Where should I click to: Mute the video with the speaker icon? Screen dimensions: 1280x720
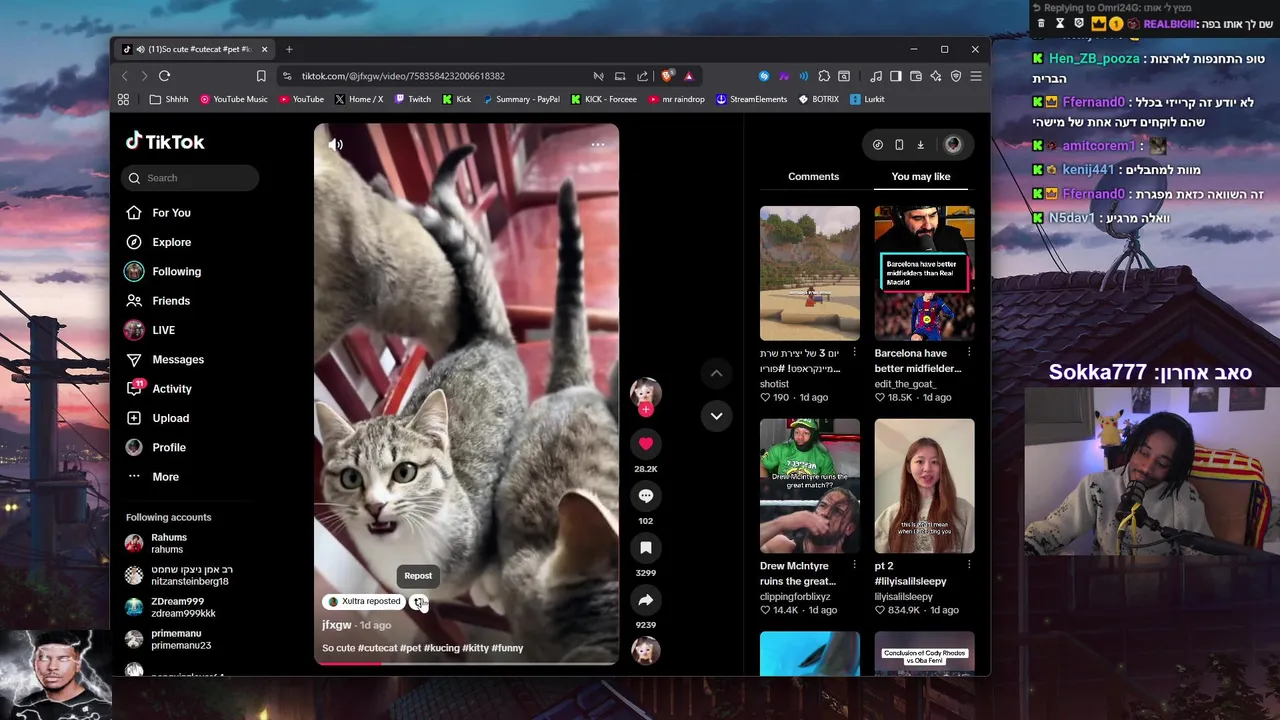click(x=336, y=145)
